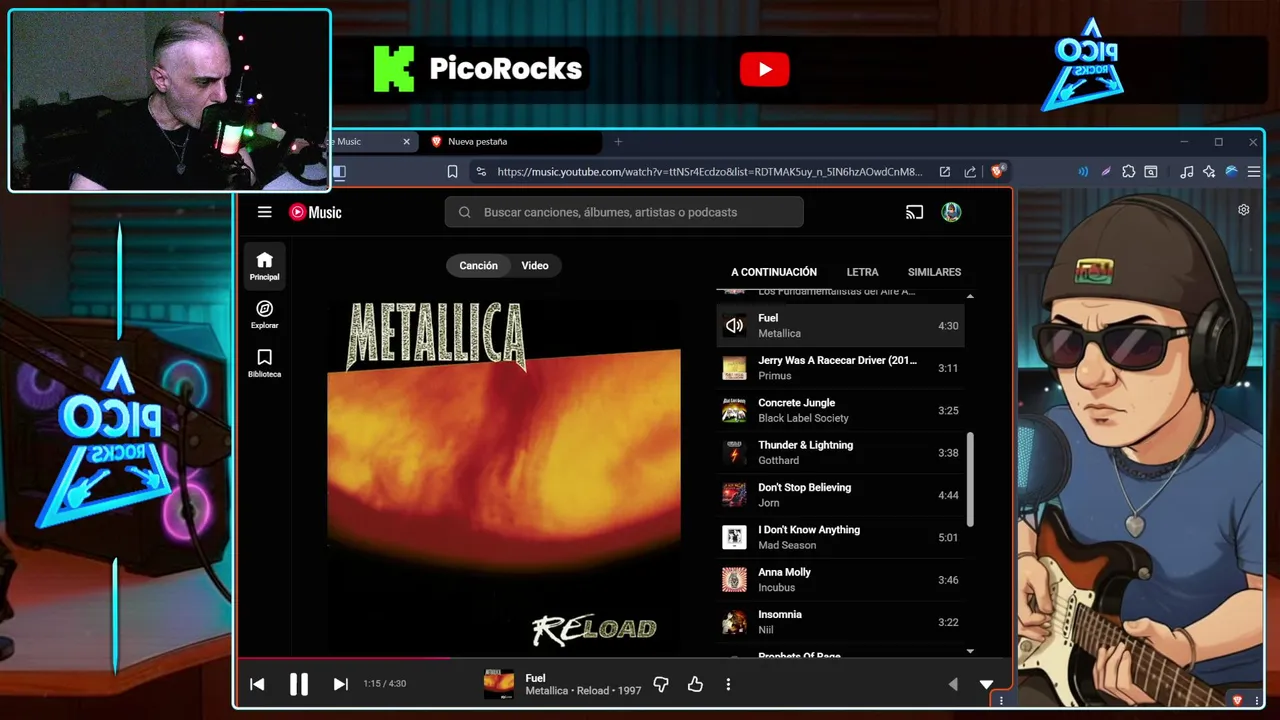Image resolution: width=1280 pixels, height=720 pixels.
Task: Open the SIMILARES tab
Action: (x=934, y=272)
